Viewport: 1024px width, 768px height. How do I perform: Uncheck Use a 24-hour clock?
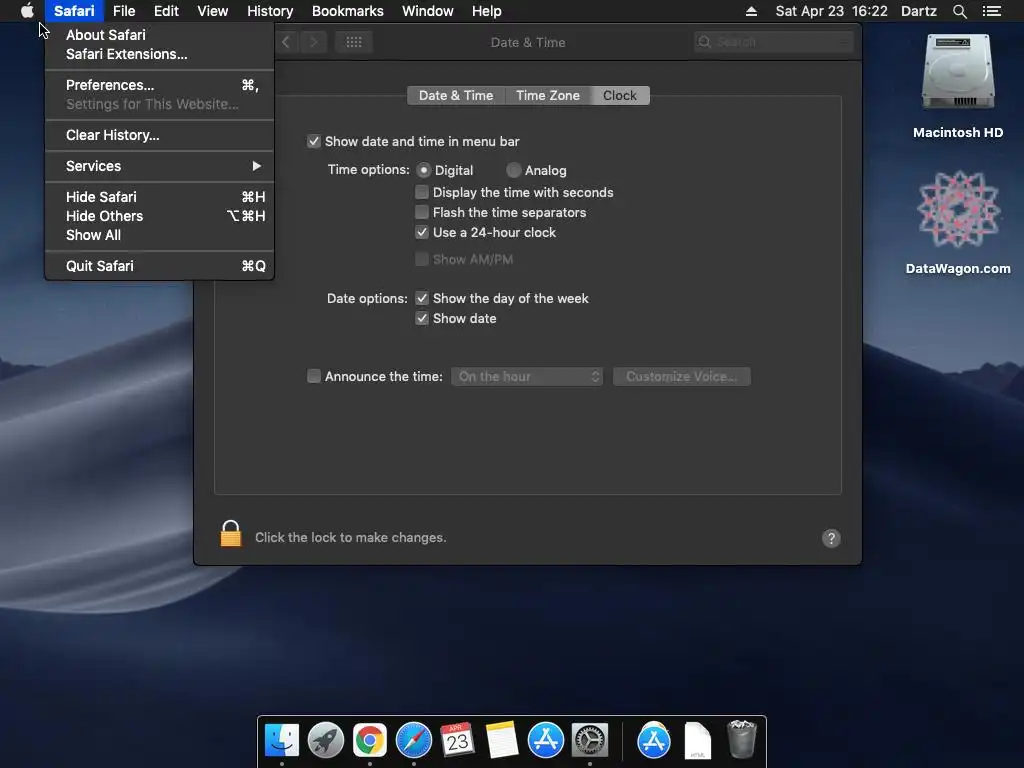click(x=422, y=232)
